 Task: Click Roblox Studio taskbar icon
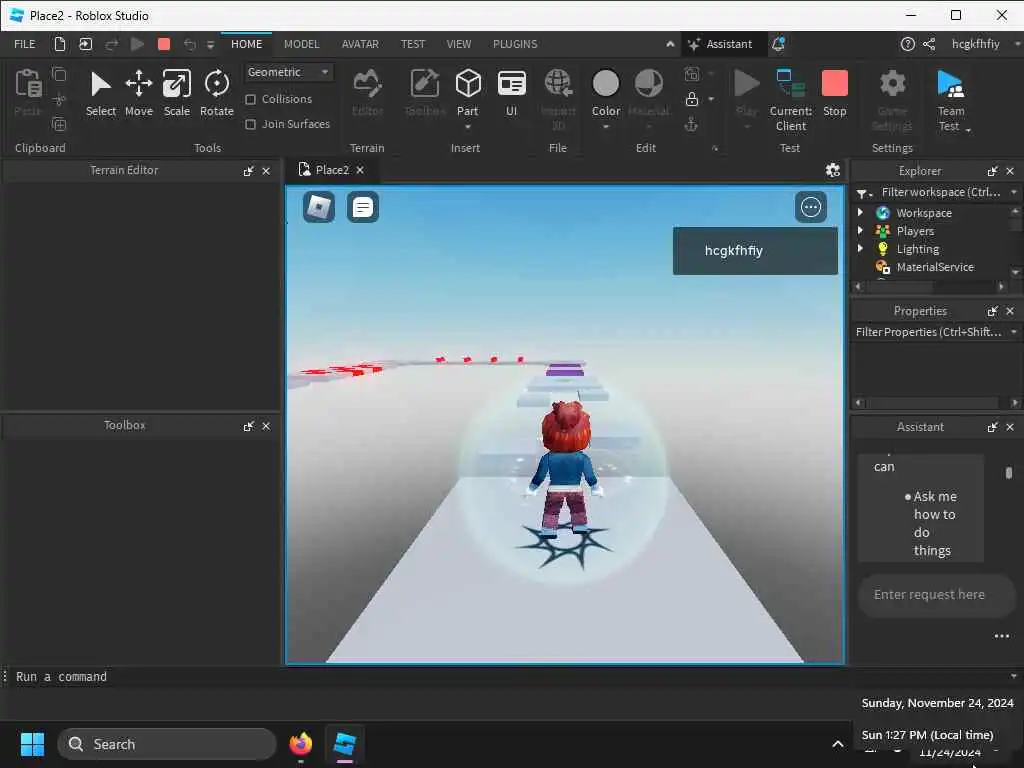(344, 744)
